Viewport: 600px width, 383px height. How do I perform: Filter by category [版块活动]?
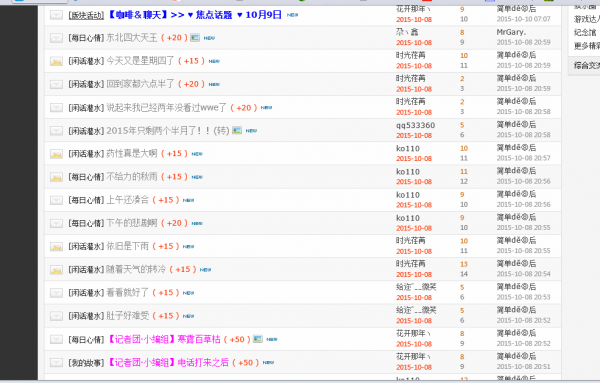coord(86,15)
